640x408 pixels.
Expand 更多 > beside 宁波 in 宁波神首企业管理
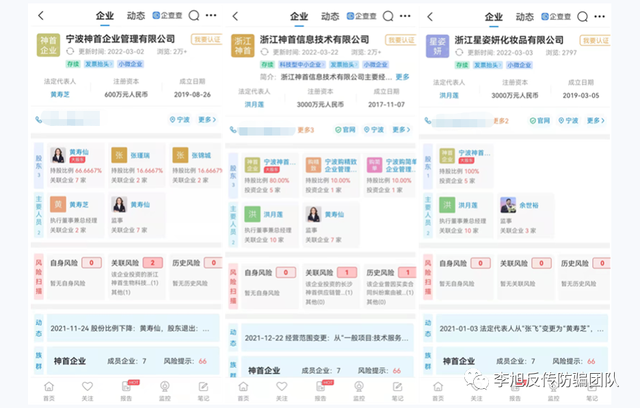pos(207,120)
